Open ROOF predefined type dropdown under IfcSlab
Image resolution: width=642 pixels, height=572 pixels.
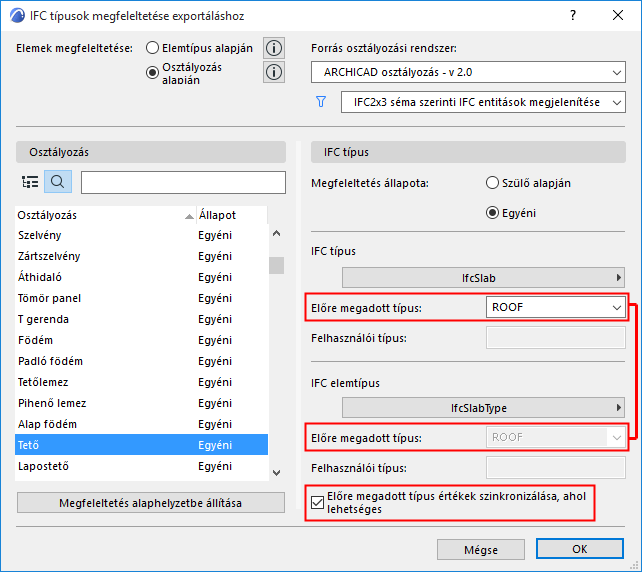click(x=556, y=307)
